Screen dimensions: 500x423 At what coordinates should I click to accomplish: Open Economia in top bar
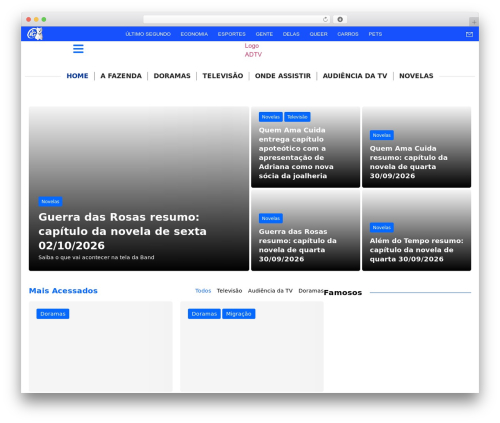click(x=194, y=34)
